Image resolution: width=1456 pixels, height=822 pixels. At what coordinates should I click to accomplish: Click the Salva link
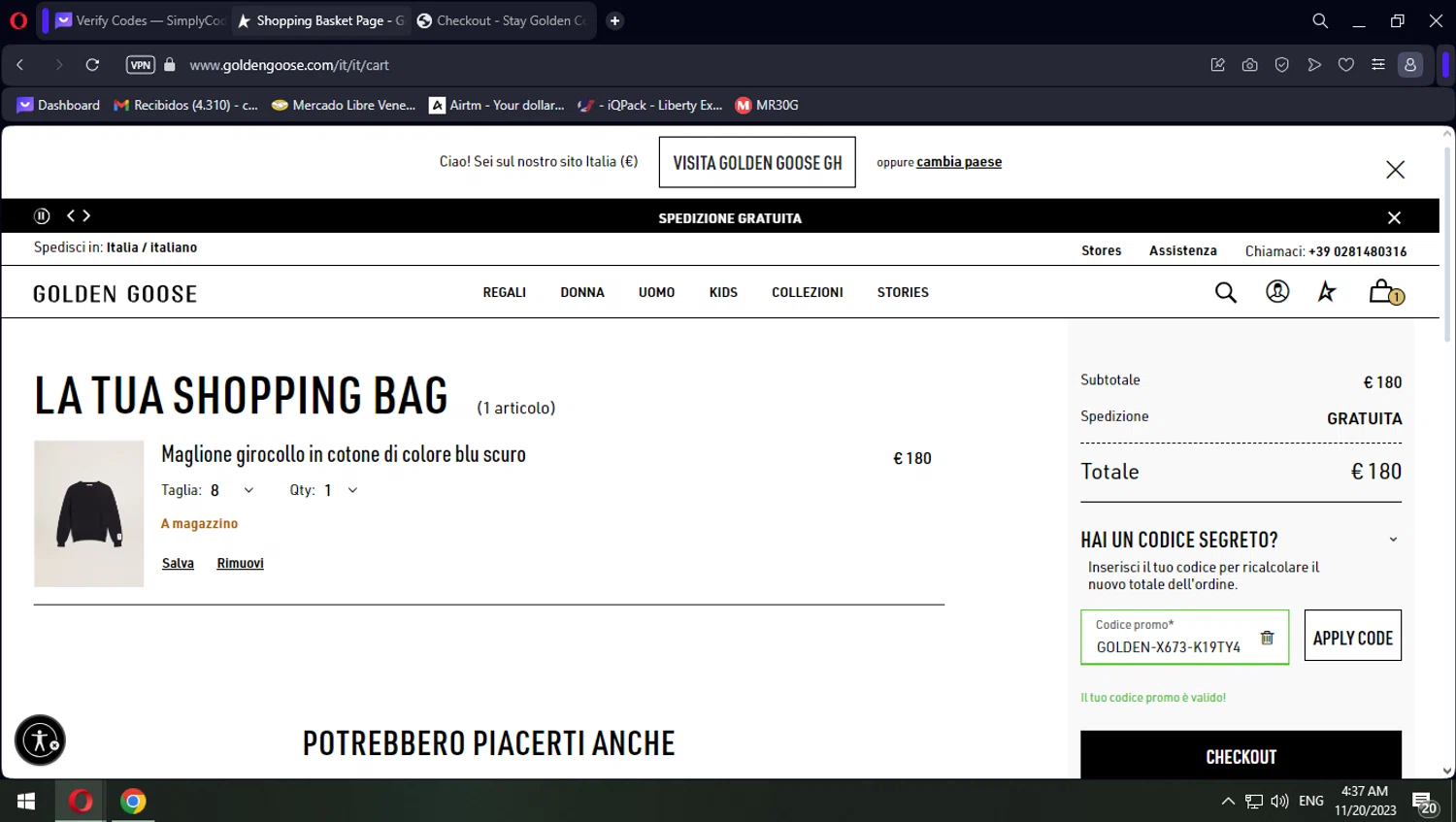click(178, 563)
